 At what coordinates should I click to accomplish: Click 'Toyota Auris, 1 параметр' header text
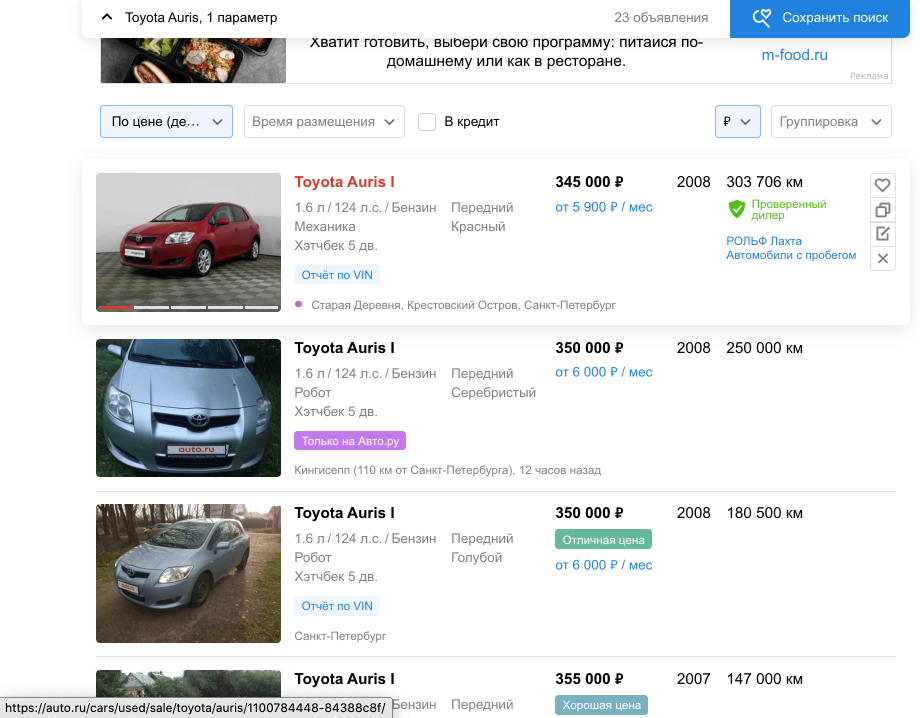[201, 18]
